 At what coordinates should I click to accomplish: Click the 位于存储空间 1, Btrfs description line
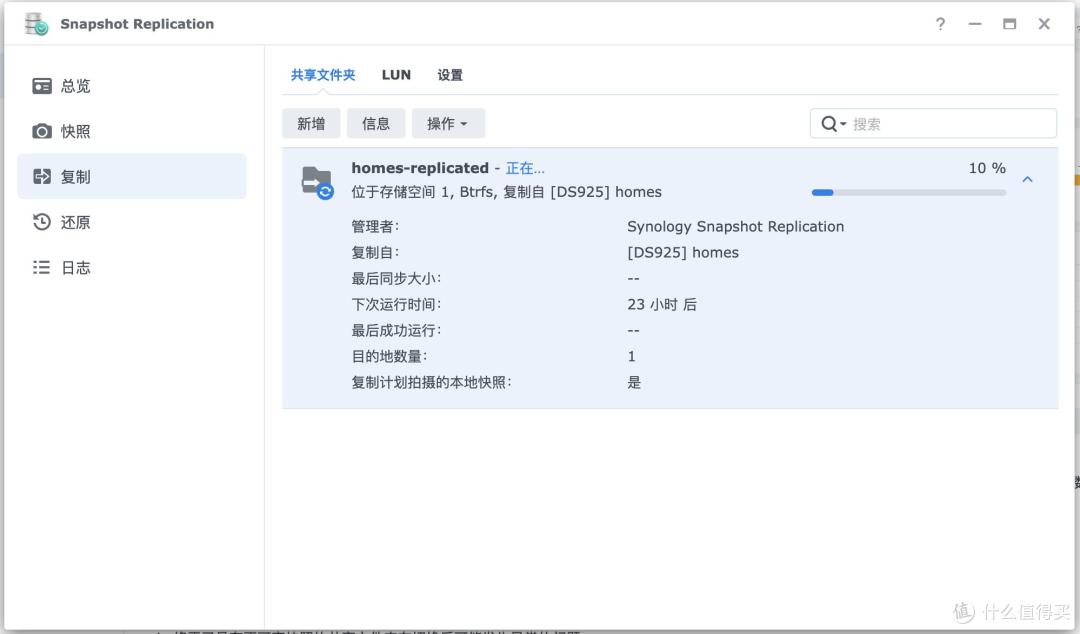[x=506, y=192]
